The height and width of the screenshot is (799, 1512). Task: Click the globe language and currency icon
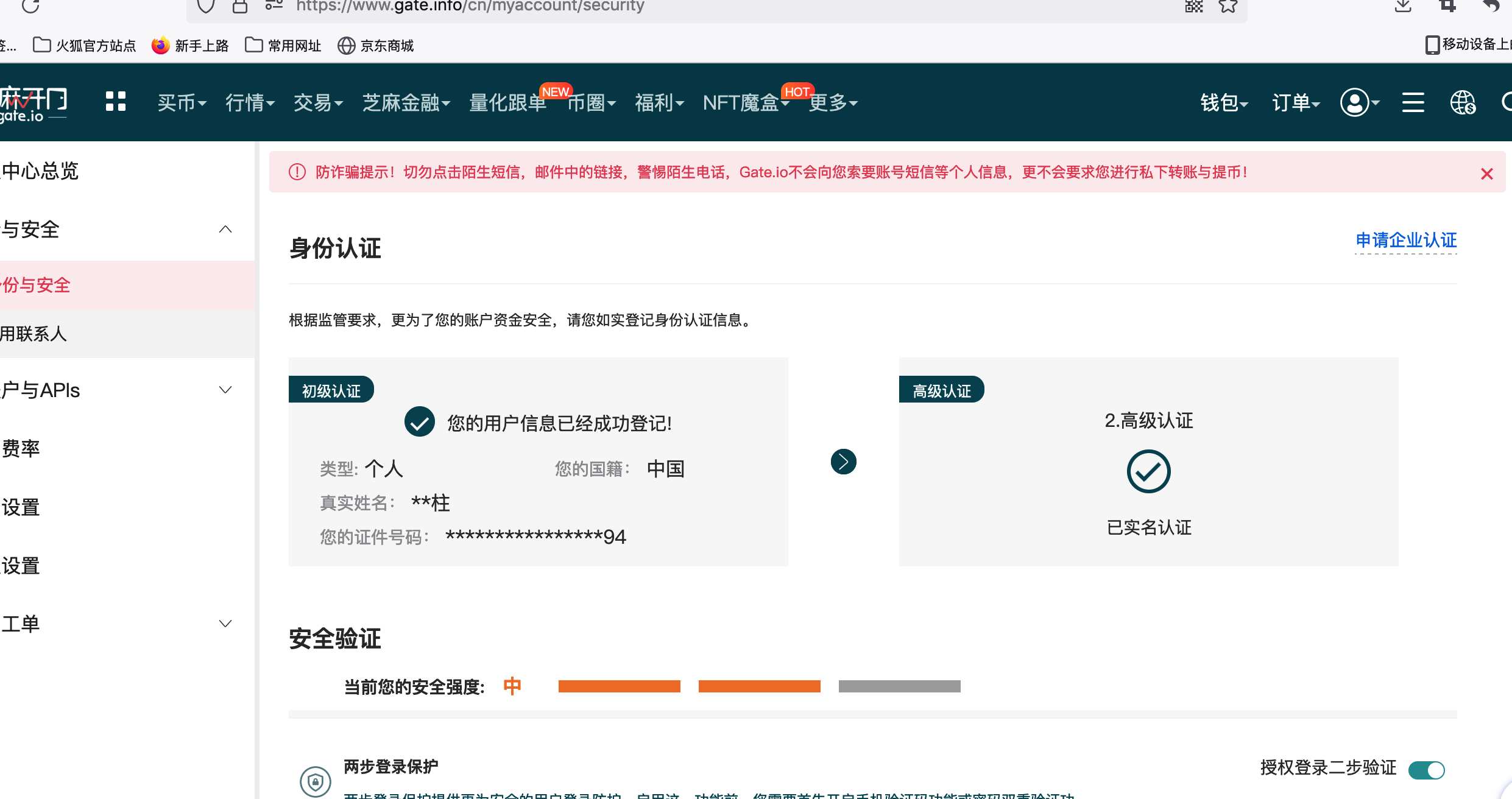1462,102
